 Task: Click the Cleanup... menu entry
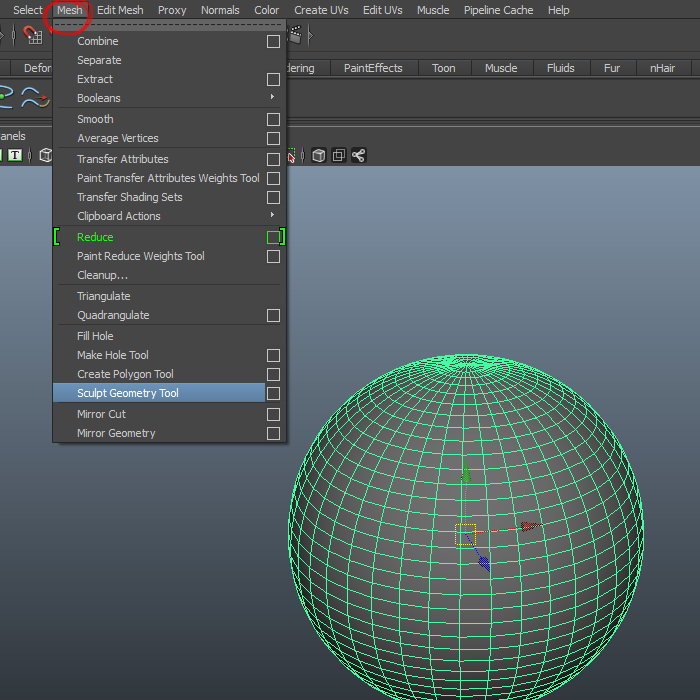click(102, 275)
